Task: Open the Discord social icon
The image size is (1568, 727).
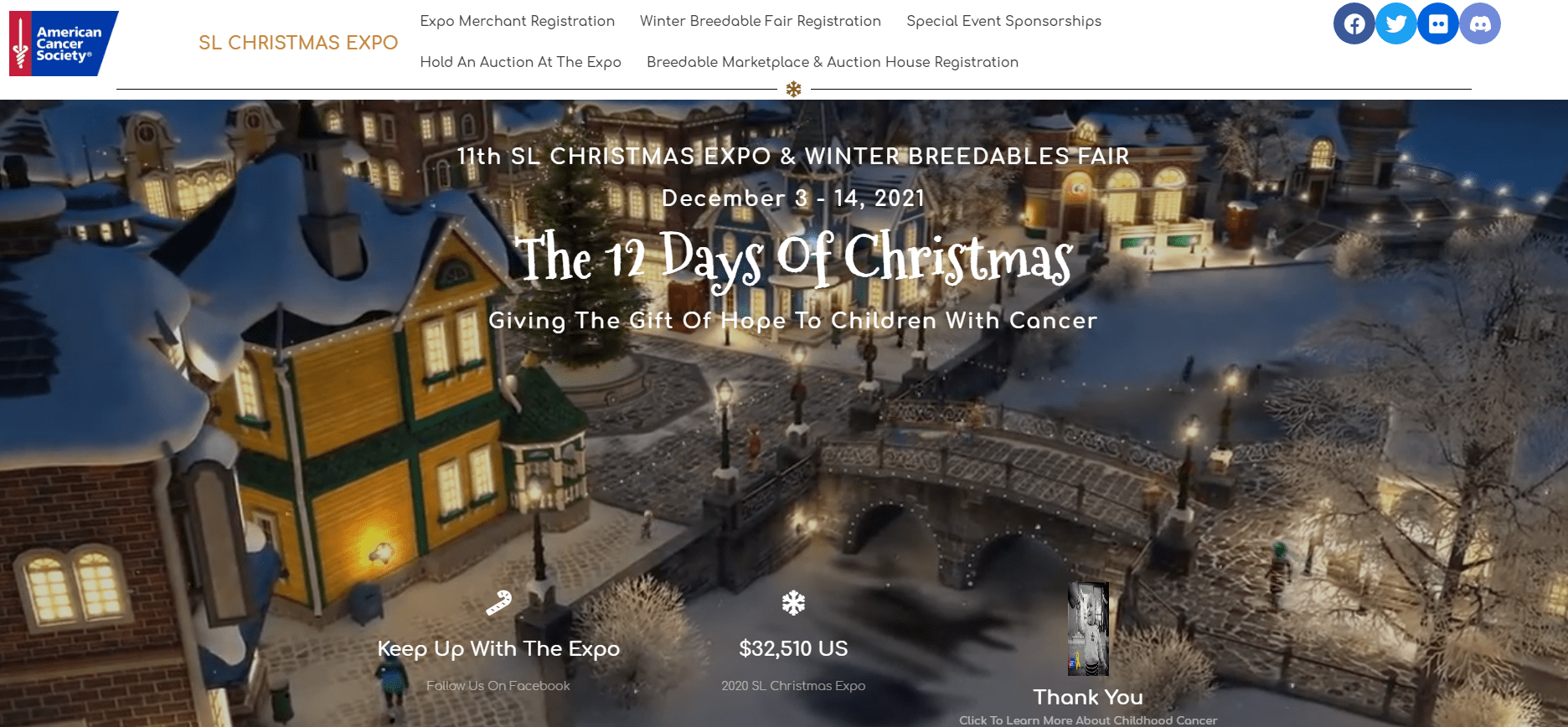Action: click(x=1480, y=23)
